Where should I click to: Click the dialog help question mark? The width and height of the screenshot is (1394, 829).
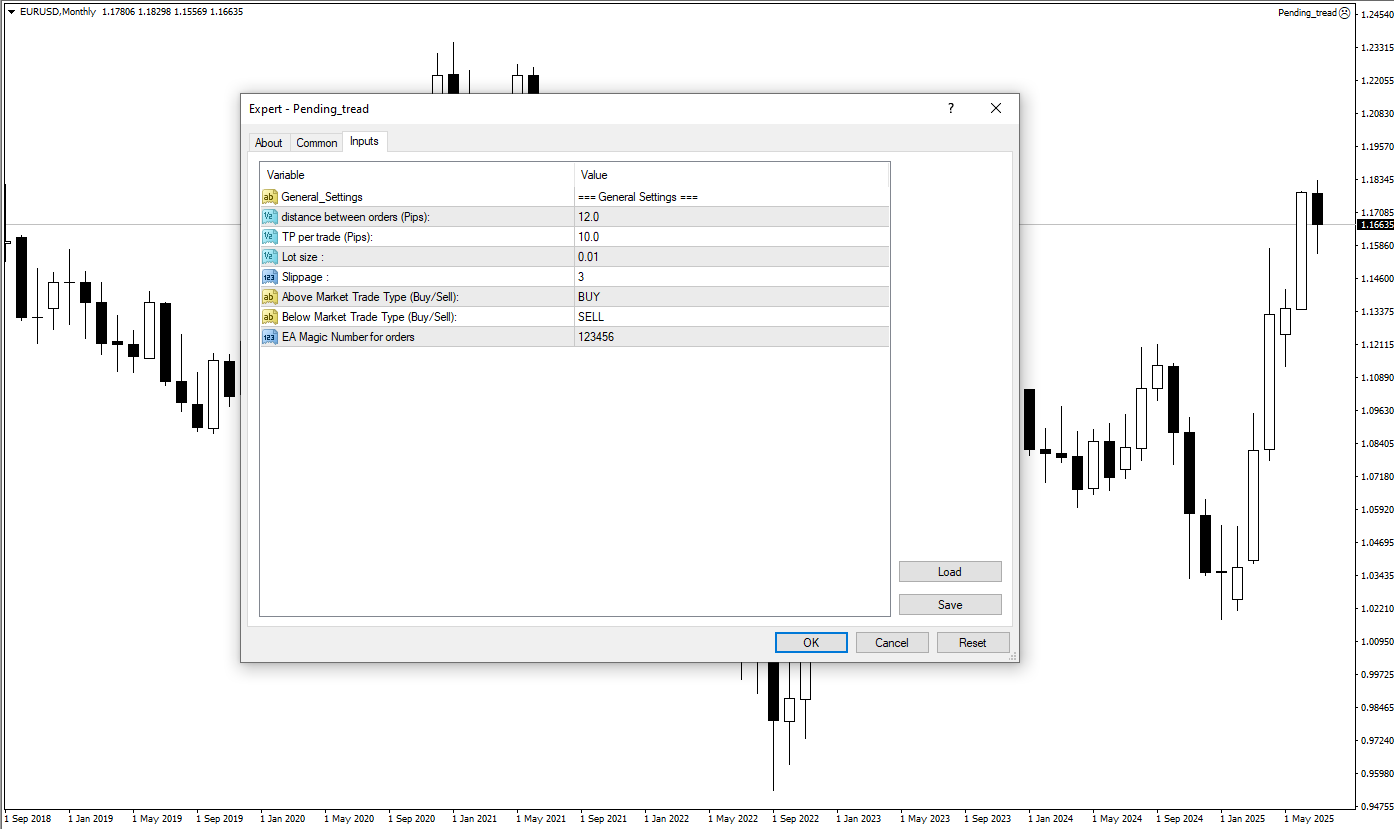click(x=951, y=108)
